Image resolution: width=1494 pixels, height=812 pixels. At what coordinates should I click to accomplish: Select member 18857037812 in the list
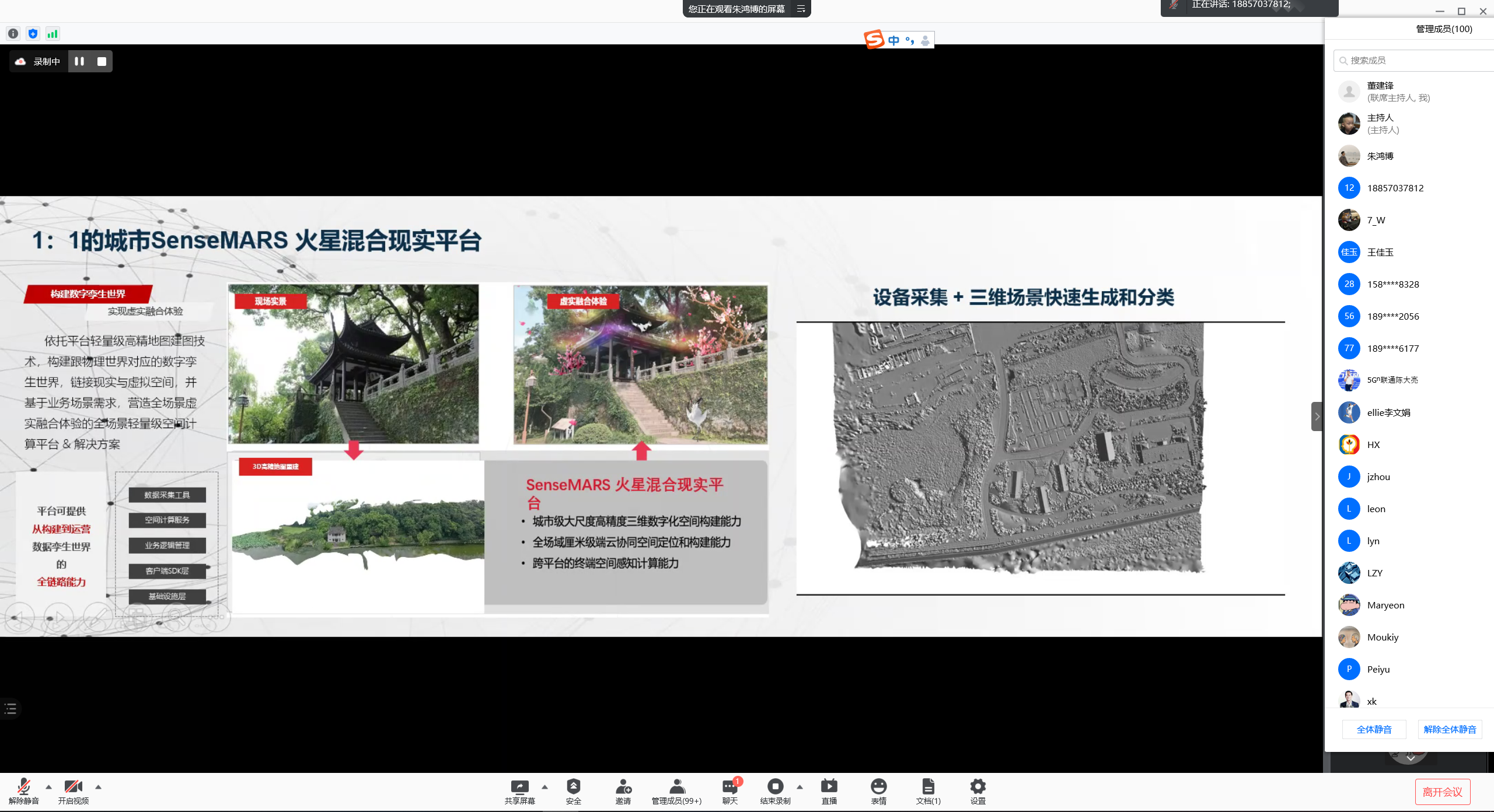1409,188
